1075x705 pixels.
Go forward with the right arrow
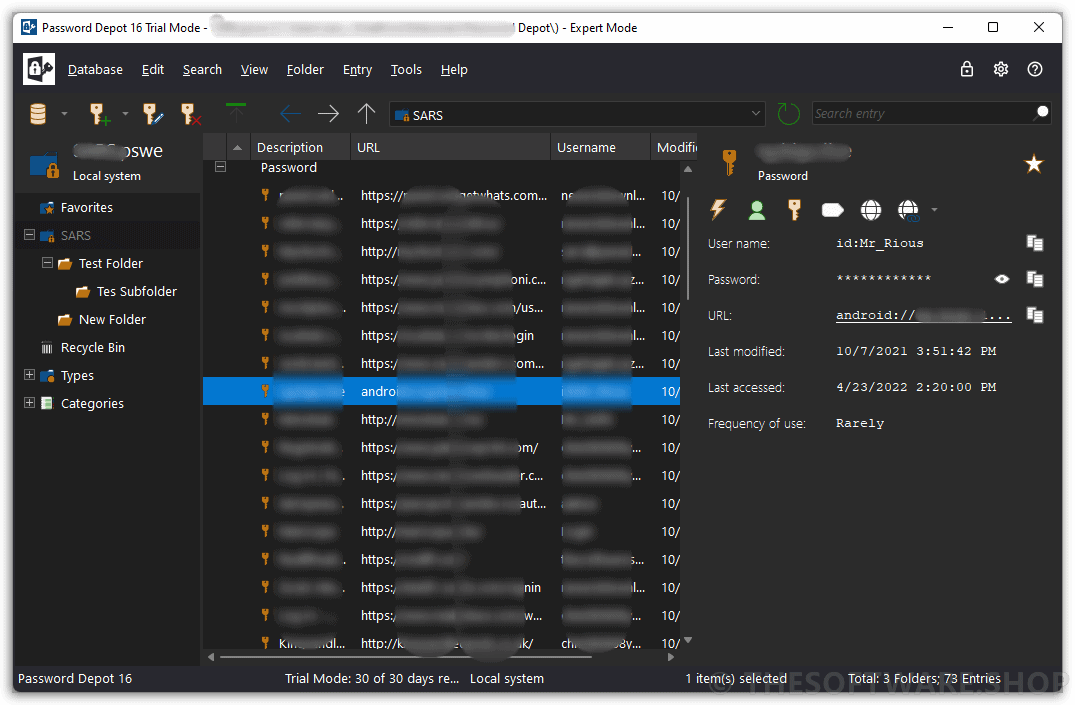tap(328, 113)
